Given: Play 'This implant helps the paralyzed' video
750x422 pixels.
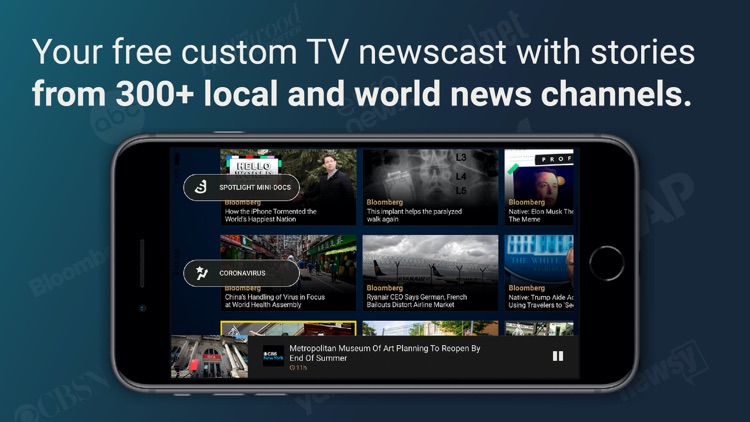Looking at the screenshot, I should (x=430, y=187).
